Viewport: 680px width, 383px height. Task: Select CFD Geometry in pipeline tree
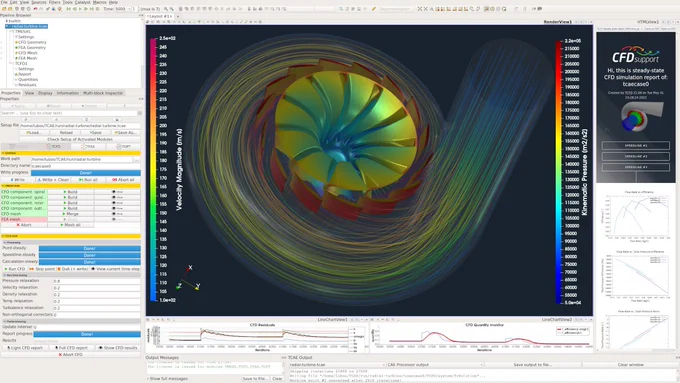(32, 42)
